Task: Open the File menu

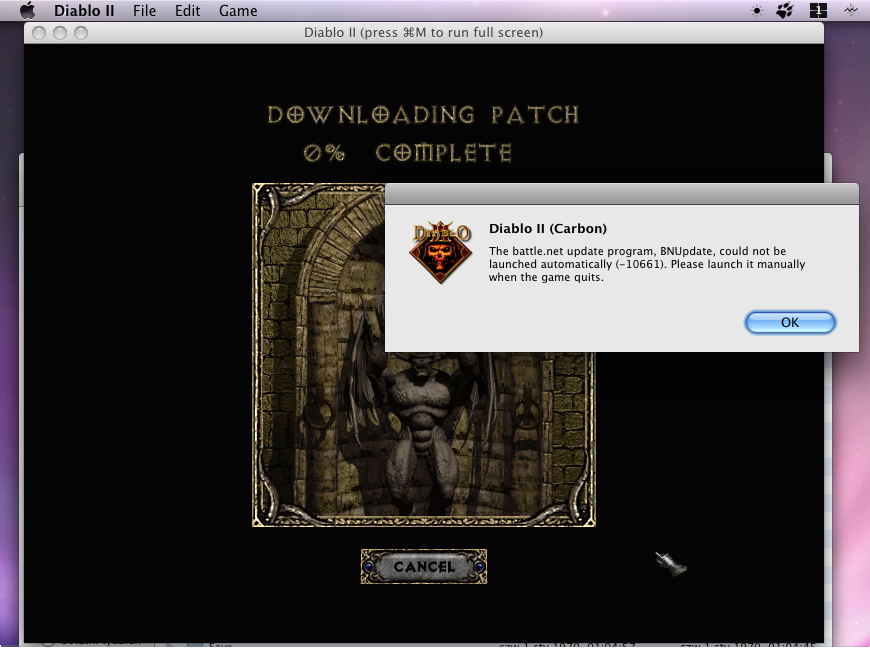Action: coord(144,11)
